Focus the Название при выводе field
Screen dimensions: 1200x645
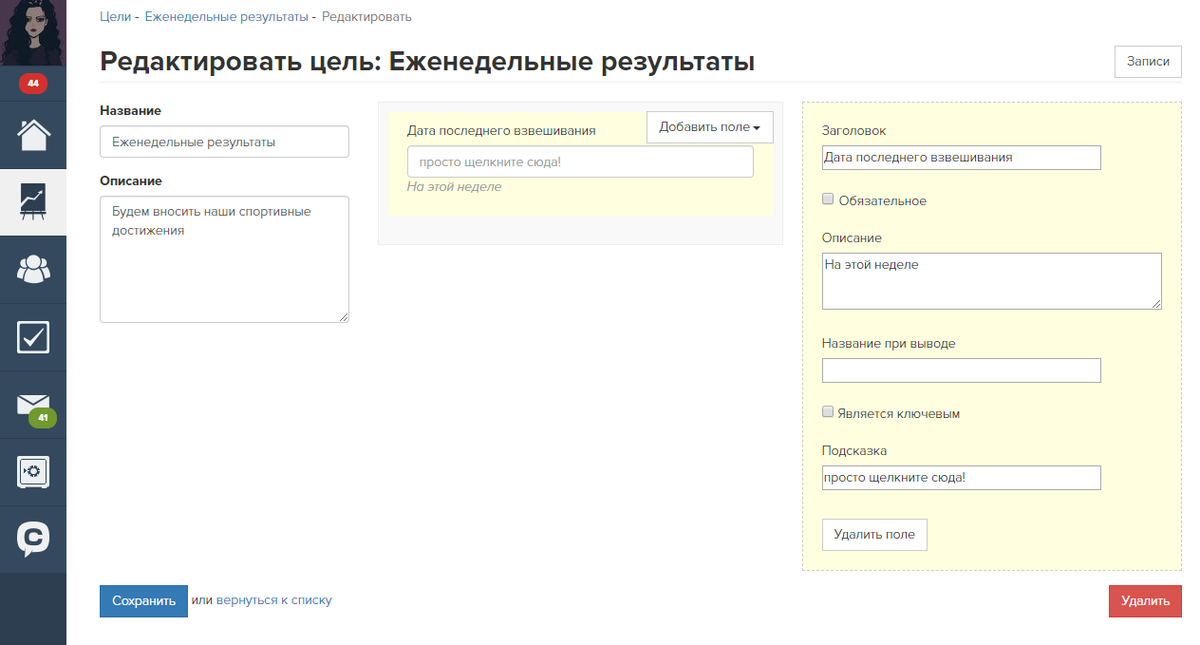[960, 371]
